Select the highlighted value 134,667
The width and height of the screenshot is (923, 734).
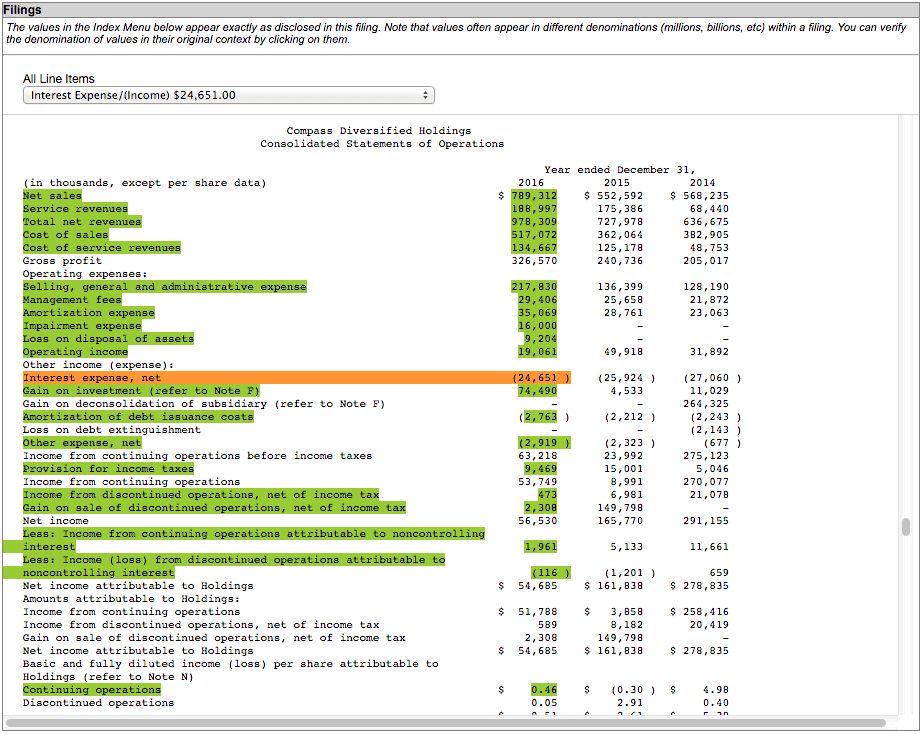534,248
